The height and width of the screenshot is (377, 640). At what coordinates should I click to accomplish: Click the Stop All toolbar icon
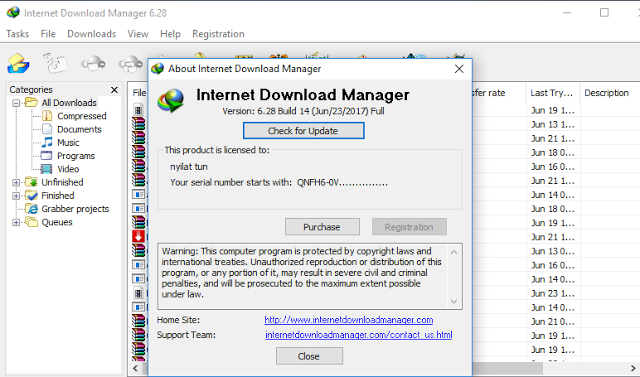(130, 64)
